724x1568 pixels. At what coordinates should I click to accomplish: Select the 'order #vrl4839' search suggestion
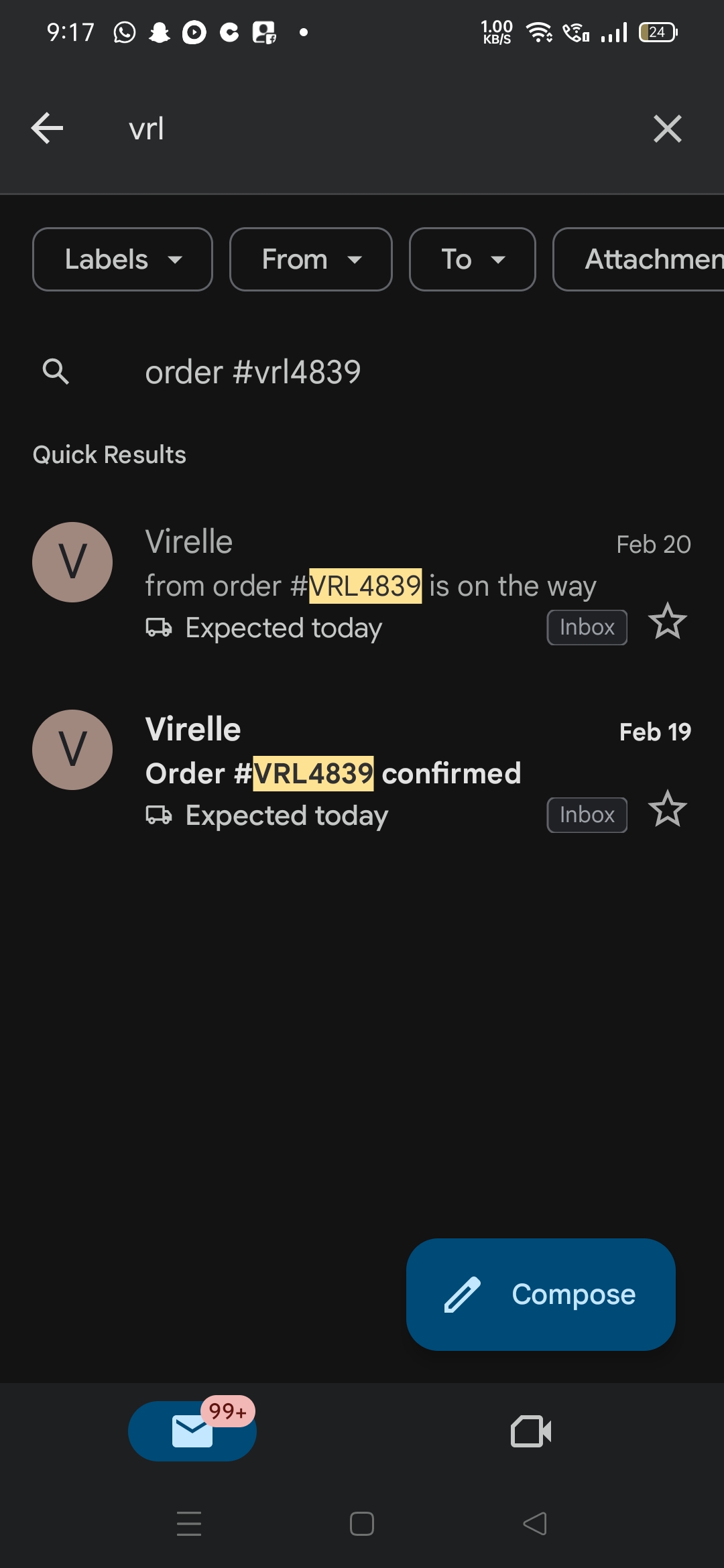[x=253, y=372]
